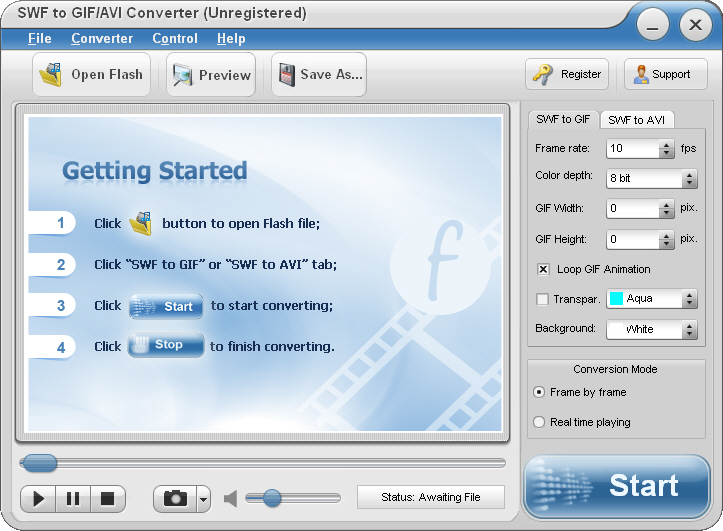Decrease the Frame rate with down arrow
This screenshot has width=723, height=531.
point(666,153)
